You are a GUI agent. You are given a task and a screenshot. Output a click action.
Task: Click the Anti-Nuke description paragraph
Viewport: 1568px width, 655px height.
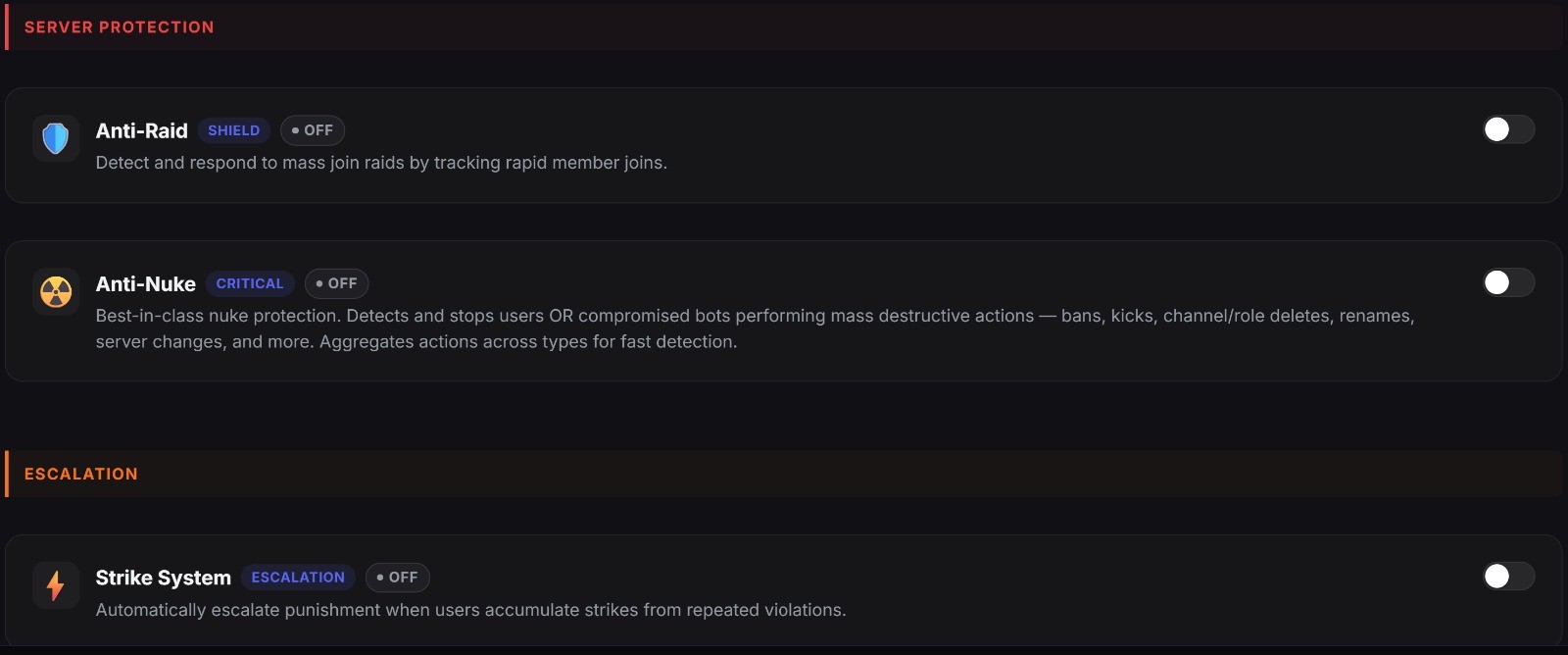point(755,328)
